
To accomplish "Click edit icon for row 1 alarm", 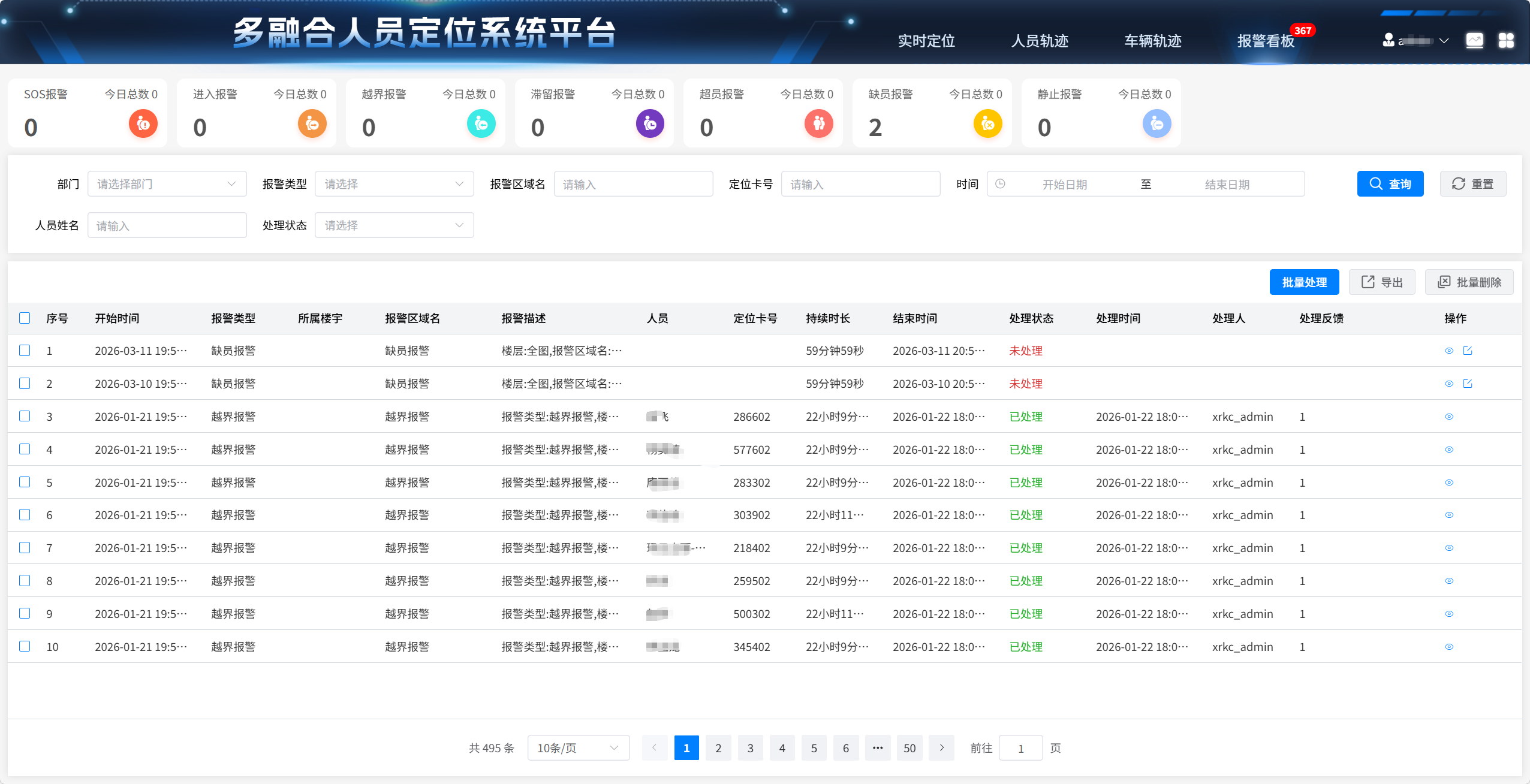I will 1468,351.
